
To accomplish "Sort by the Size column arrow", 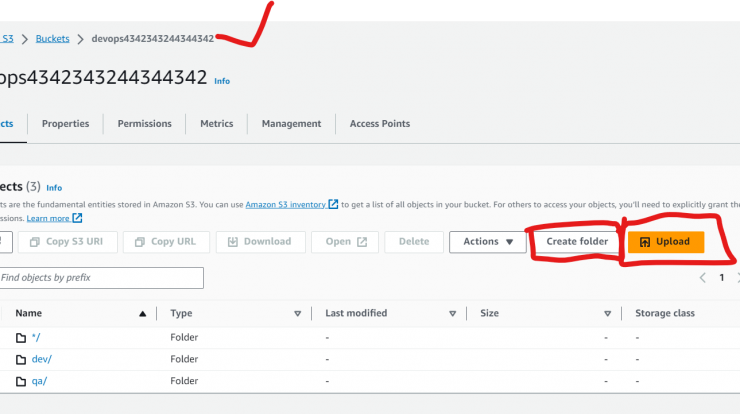I will 607,313.
